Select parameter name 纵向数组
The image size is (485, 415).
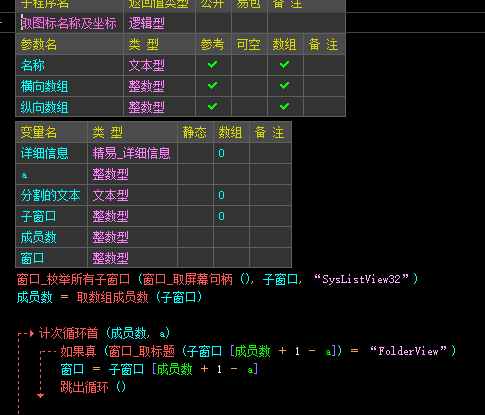click(x=44, y=108)
